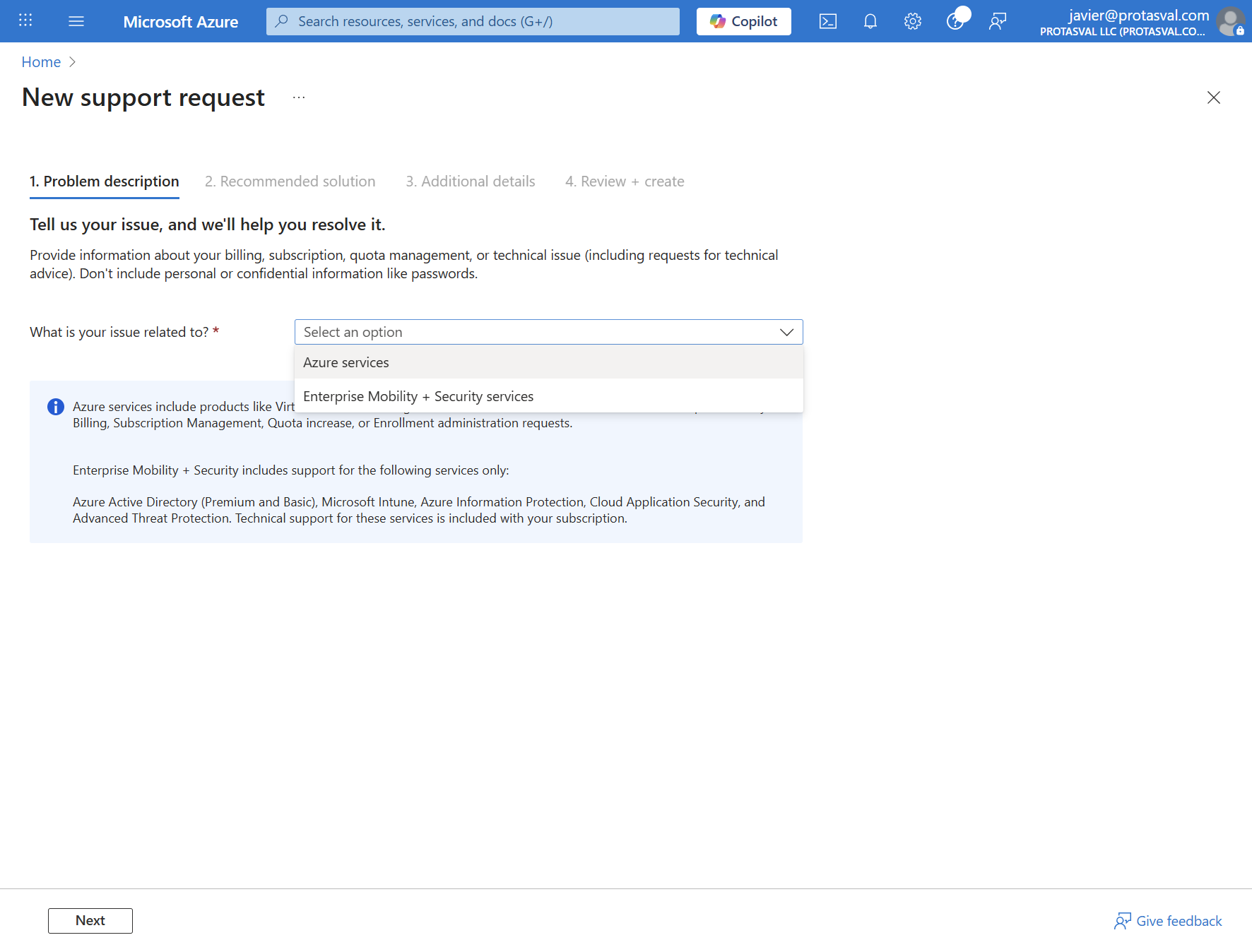Open the notifications bell
Image resolution: width=1252 pixels, height=952 pixels.
pyautogui.click(x=870, y=21)
